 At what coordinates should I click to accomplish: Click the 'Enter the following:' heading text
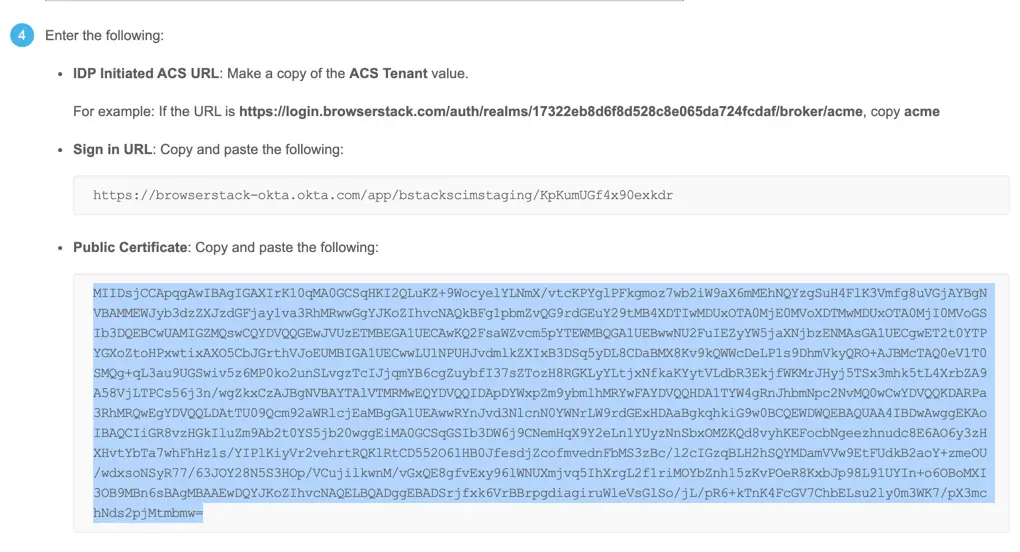(x=104, y=36)
